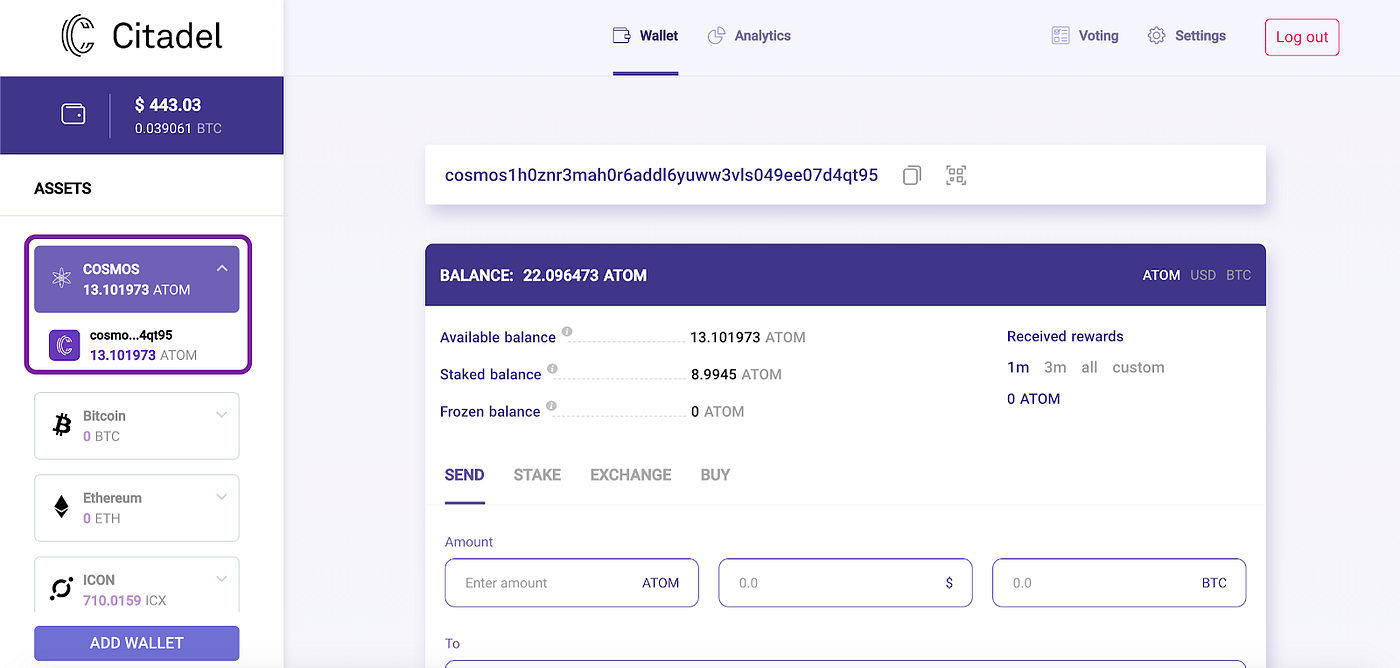Collapse the COSMOS asset panel
The height and width of the screenshot is (668, 1400).
coord(222,268)
